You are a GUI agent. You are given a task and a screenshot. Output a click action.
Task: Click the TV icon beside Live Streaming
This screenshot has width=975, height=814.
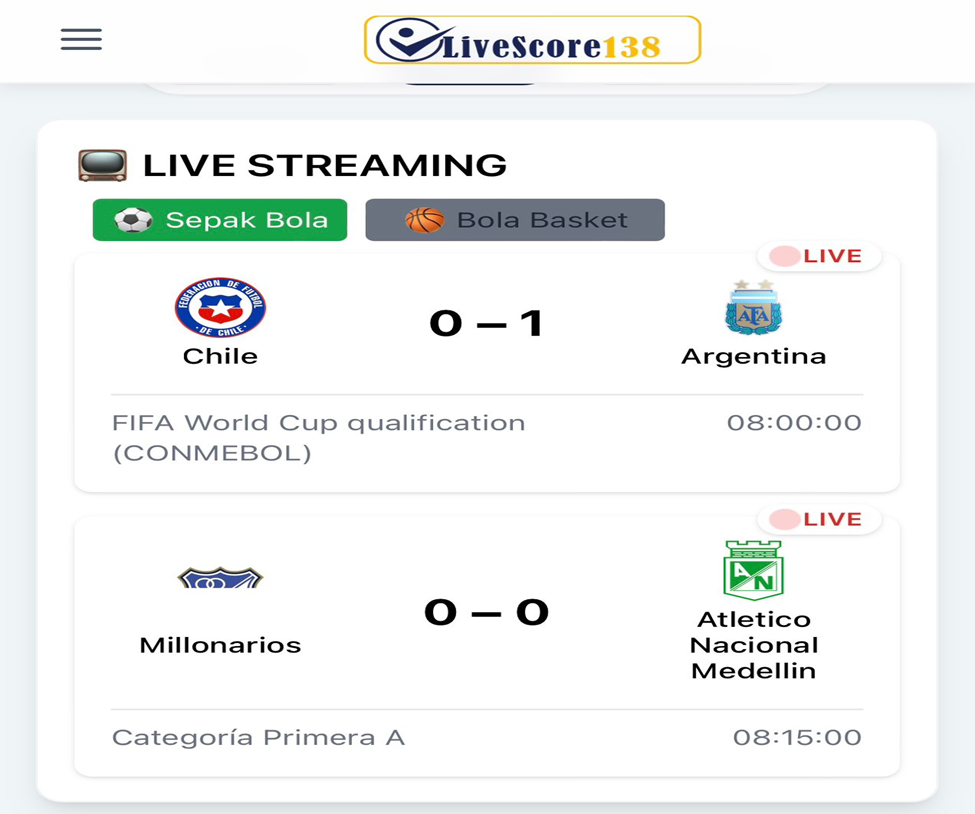pos(103,165)
